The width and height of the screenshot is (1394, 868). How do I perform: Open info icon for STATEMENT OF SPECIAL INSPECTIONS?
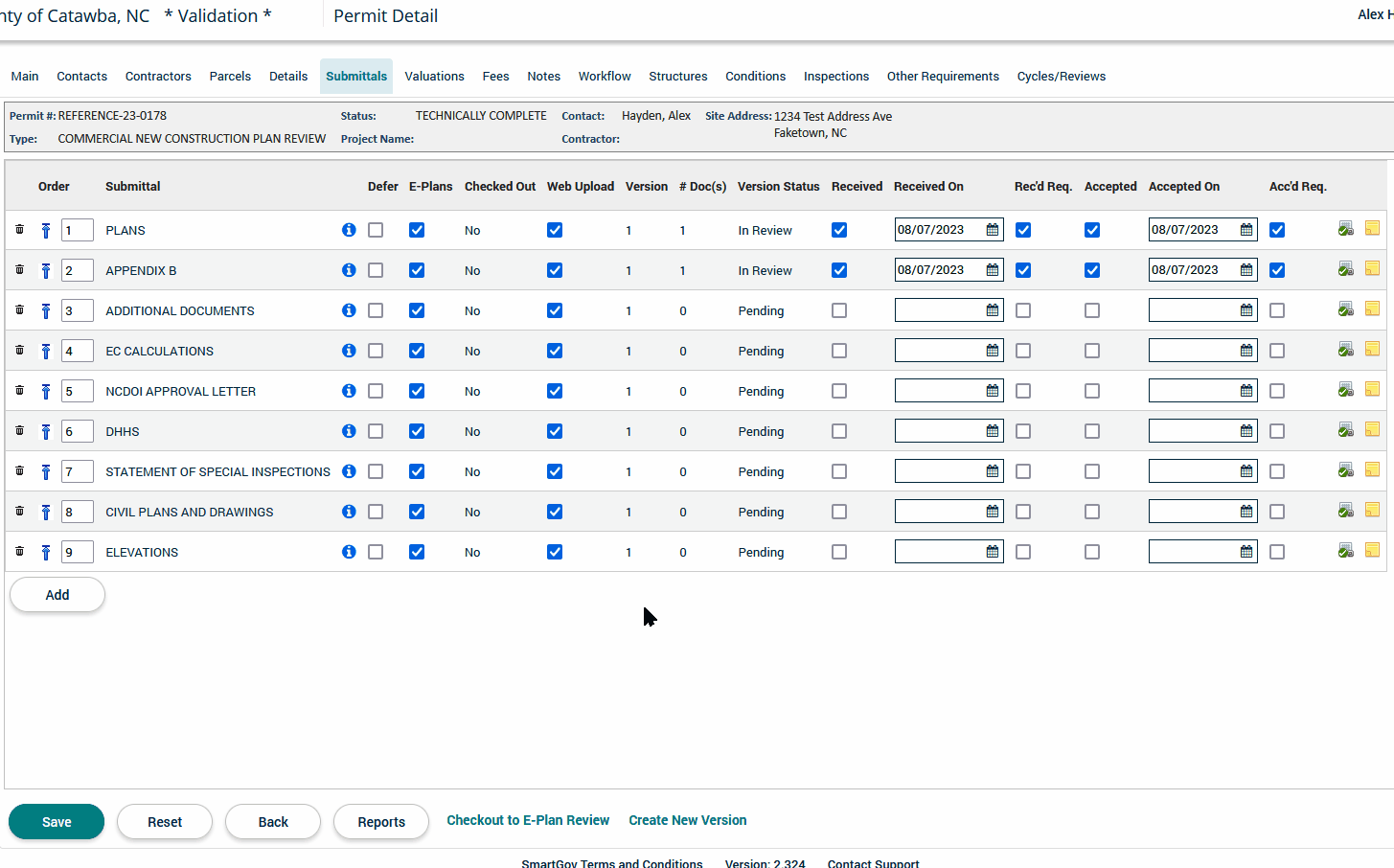pyautogui.click(x=349, y=471)
